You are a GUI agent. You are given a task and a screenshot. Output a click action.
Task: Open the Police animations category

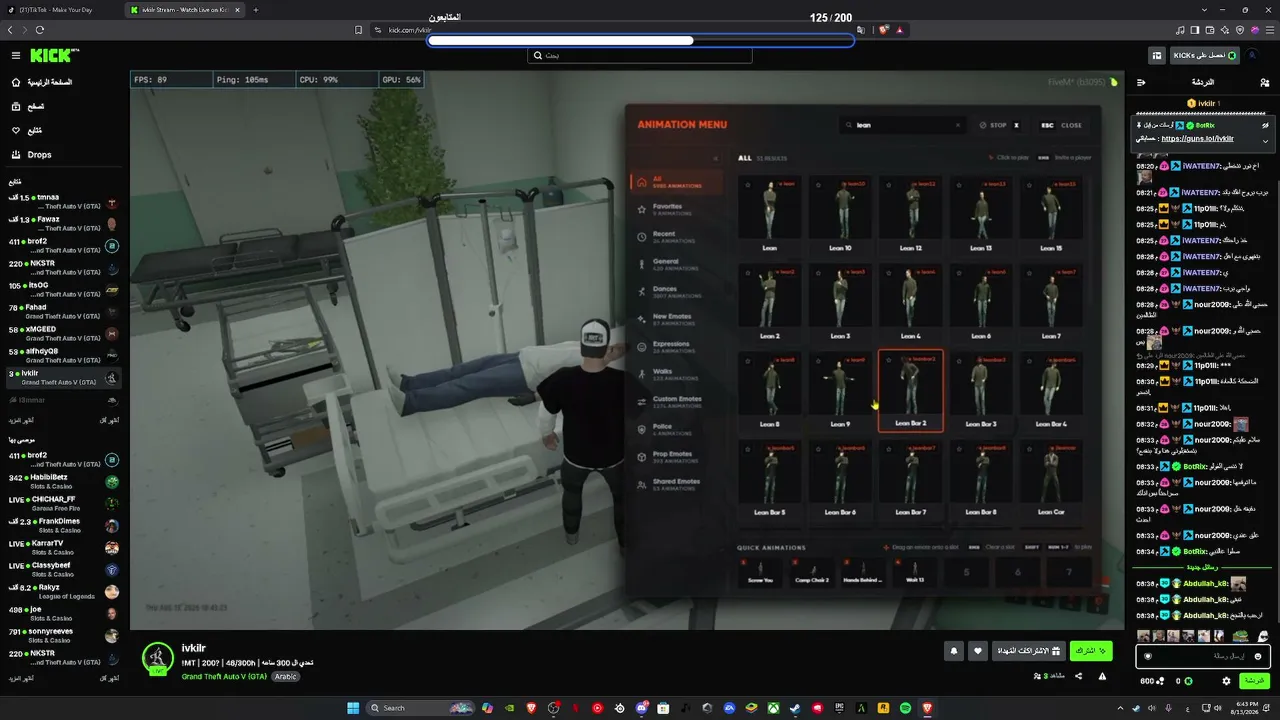677,429
